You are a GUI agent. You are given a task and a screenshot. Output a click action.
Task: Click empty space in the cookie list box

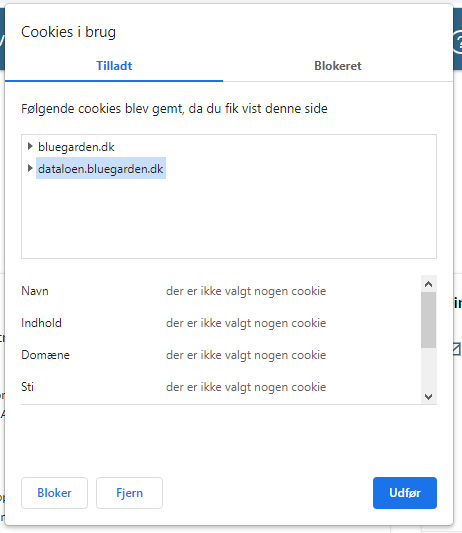[x=229, y=221]
